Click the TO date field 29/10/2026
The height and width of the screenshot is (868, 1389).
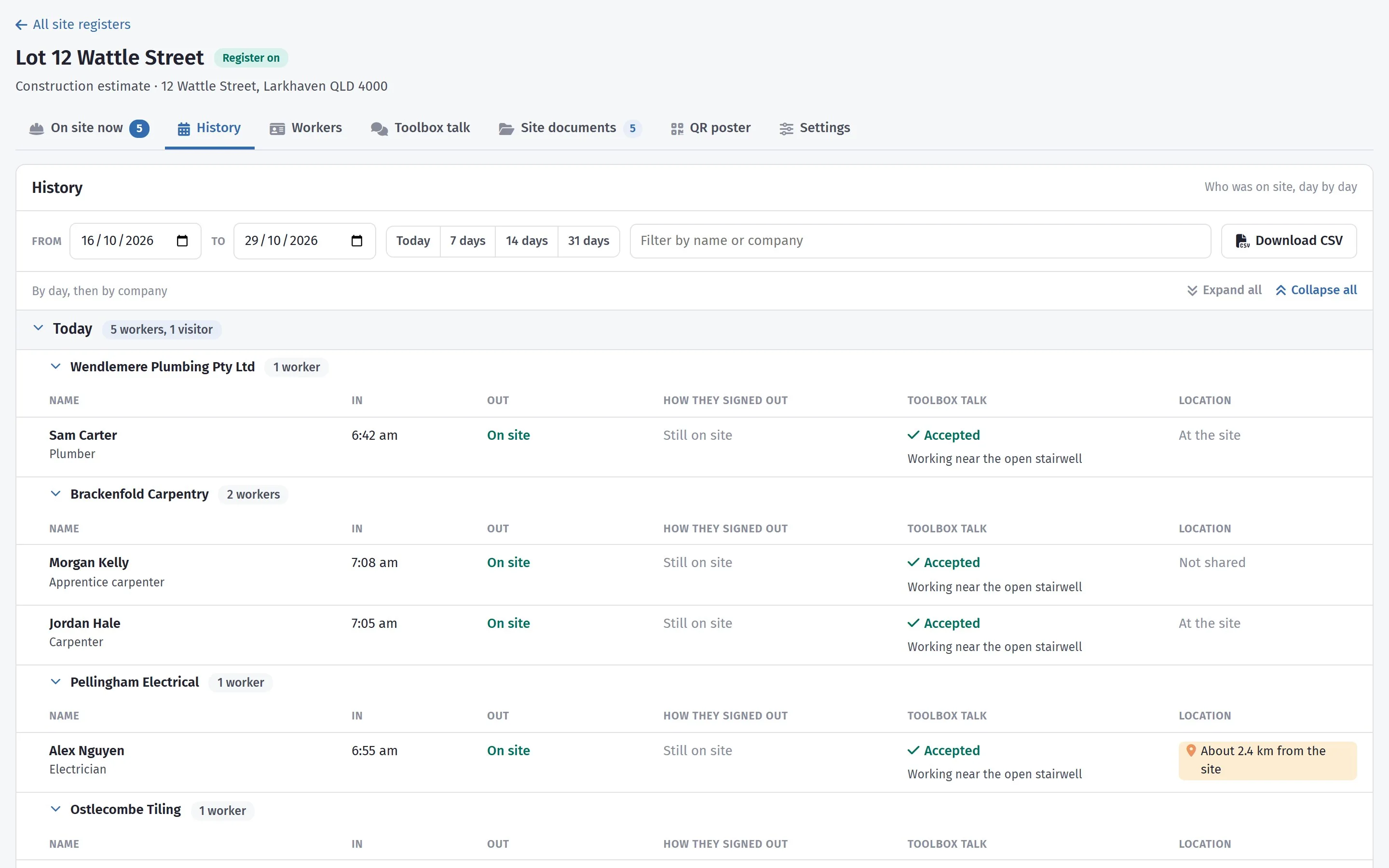304,241
